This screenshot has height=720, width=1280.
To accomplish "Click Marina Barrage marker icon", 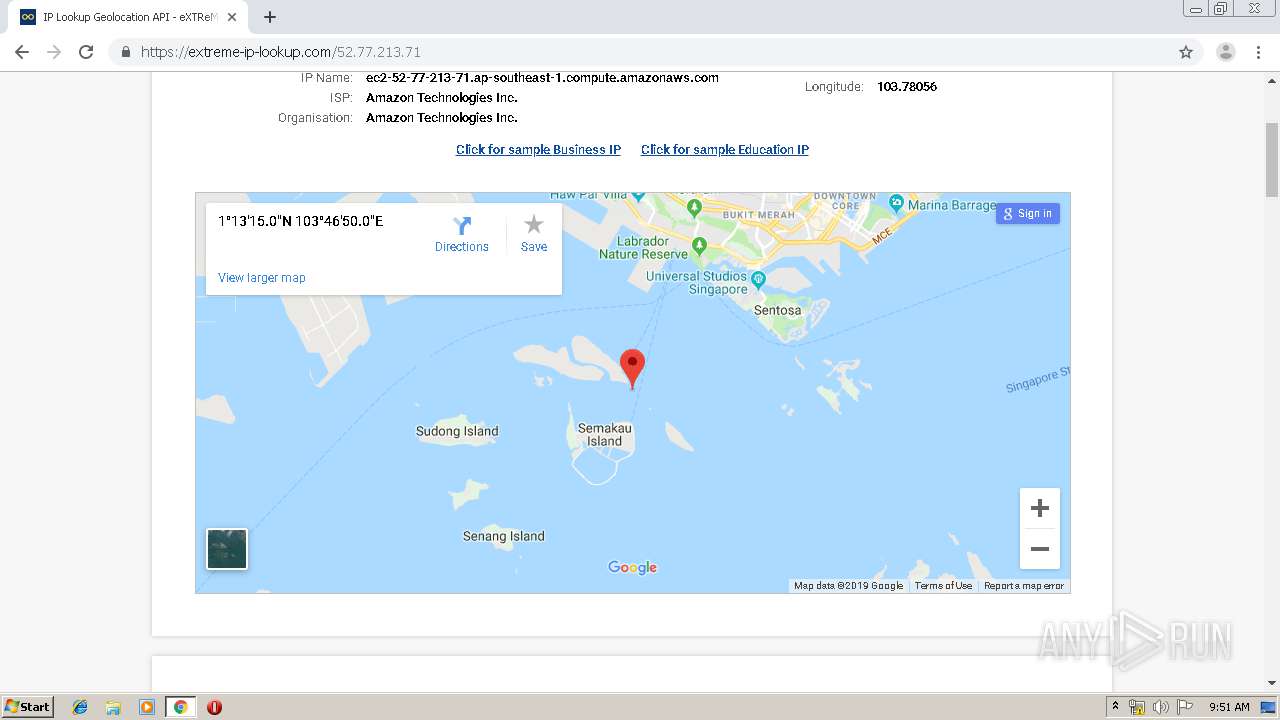I will click(x=896, y=202).
